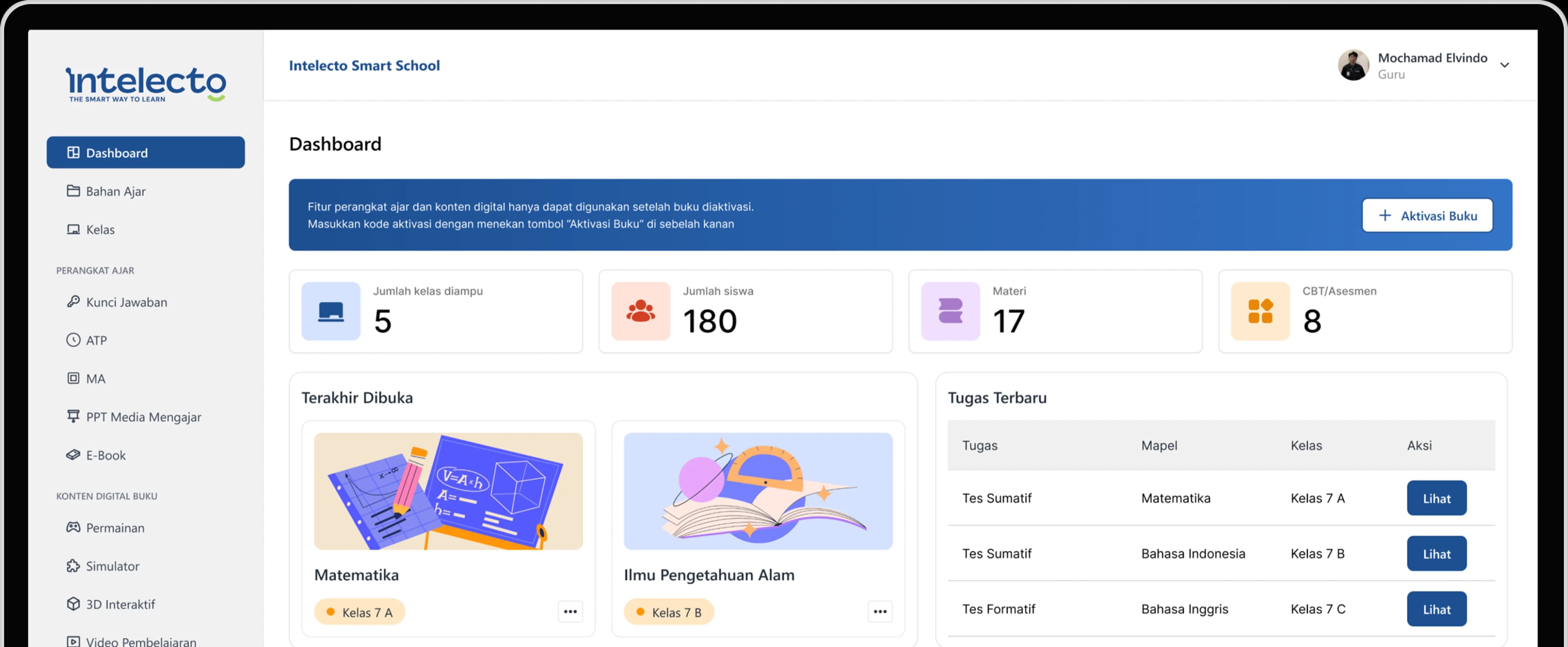The image size is (1568, 647).
Task: Open the Ilmu Pengetahuan Alam card thumbnail
Action: tap(758, 491)
